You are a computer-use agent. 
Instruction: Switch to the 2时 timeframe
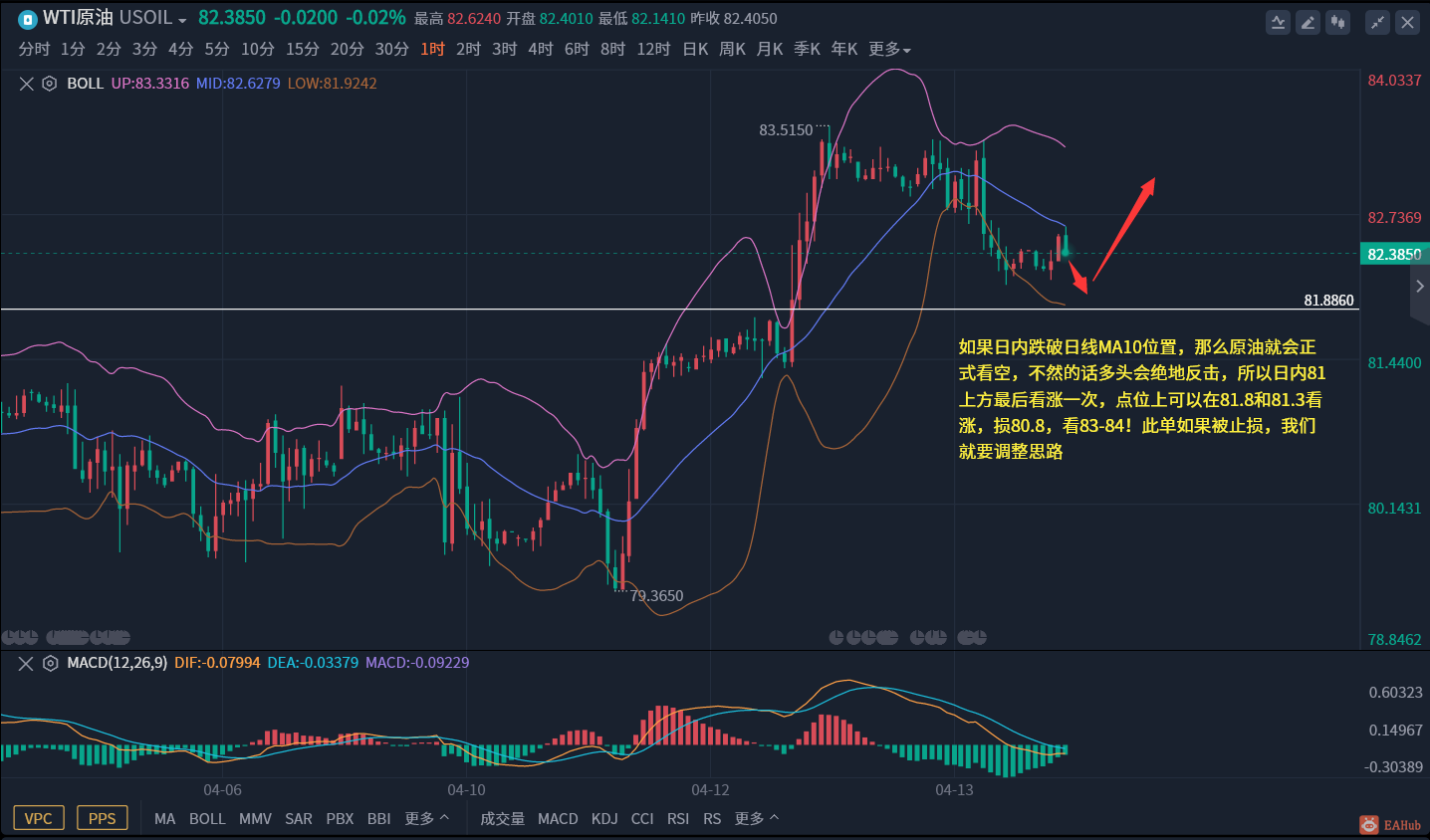468,49
